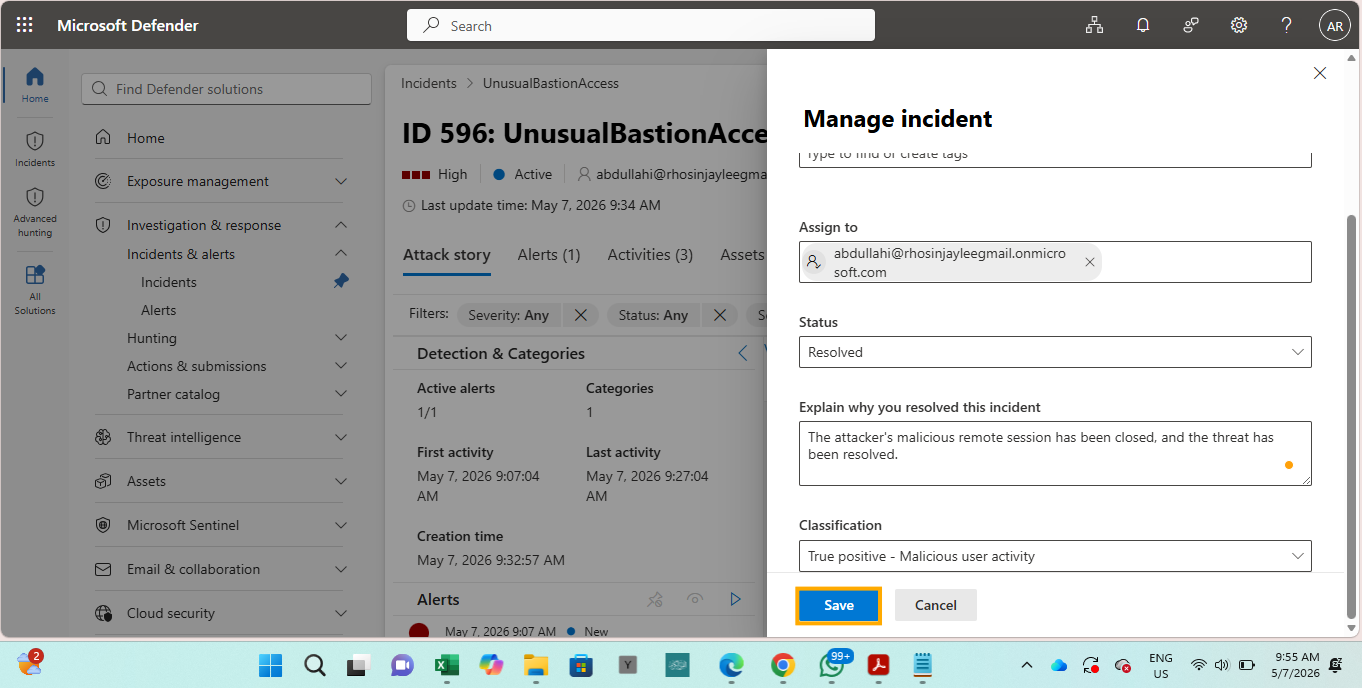Toggle the eye icon in Alerts section
This screenshot has height=688, width=1362.
695,599
